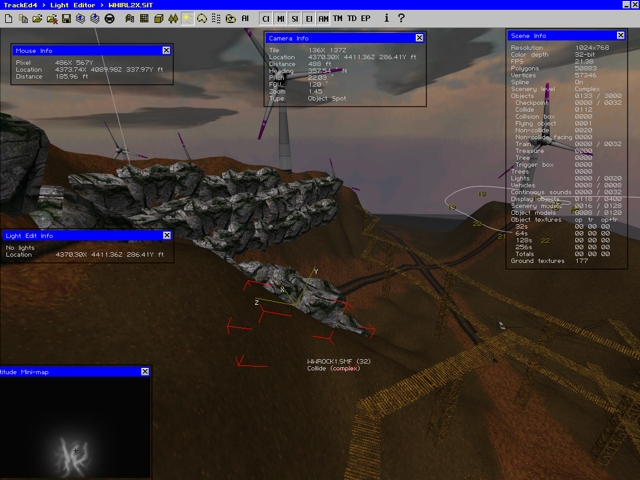Toggle the MI mouse info button
Viewport: 640px width, 480px height.
[x=280, y=19]
